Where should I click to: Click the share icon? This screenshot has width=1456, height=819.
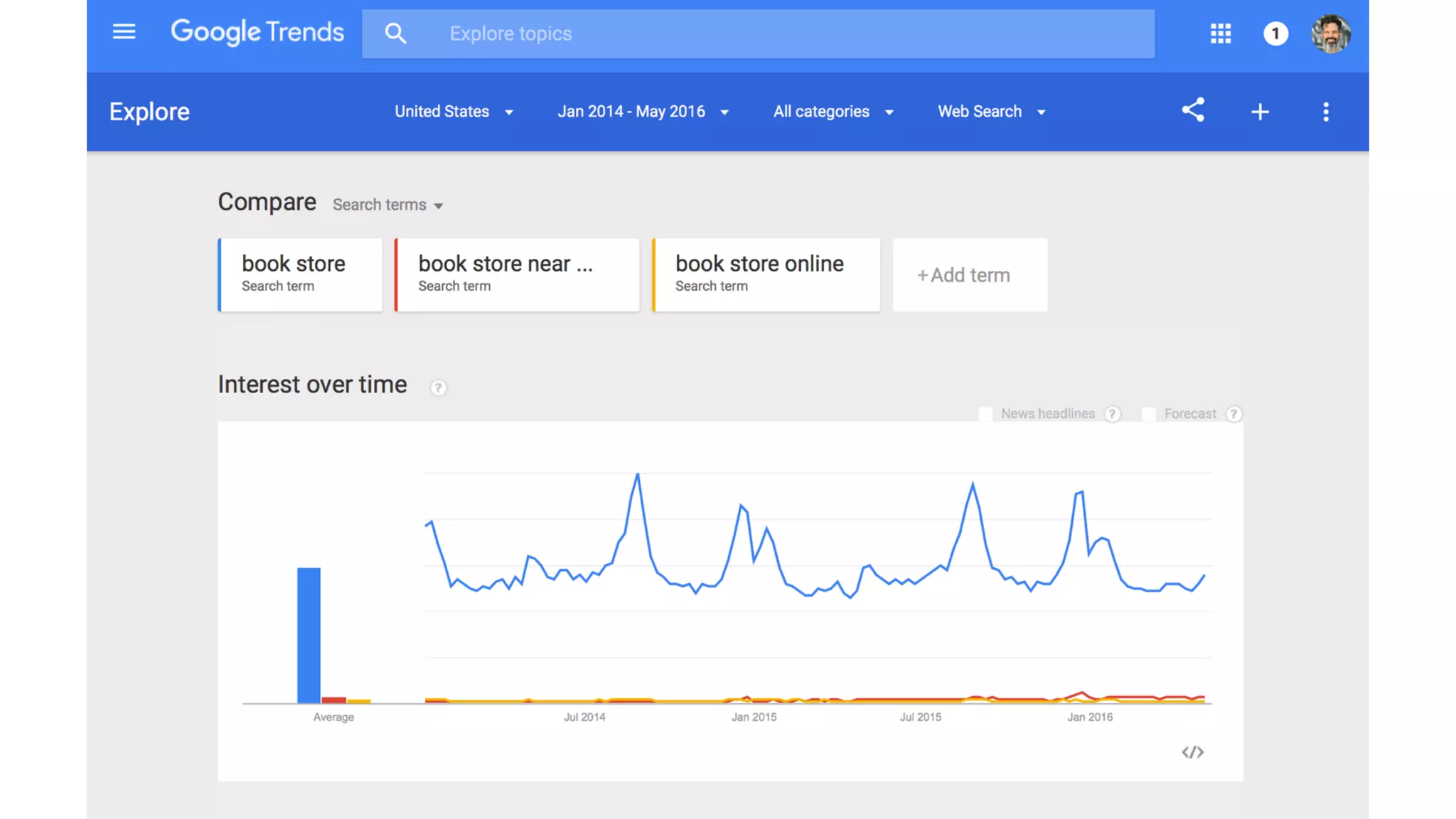coord(1193,110)
